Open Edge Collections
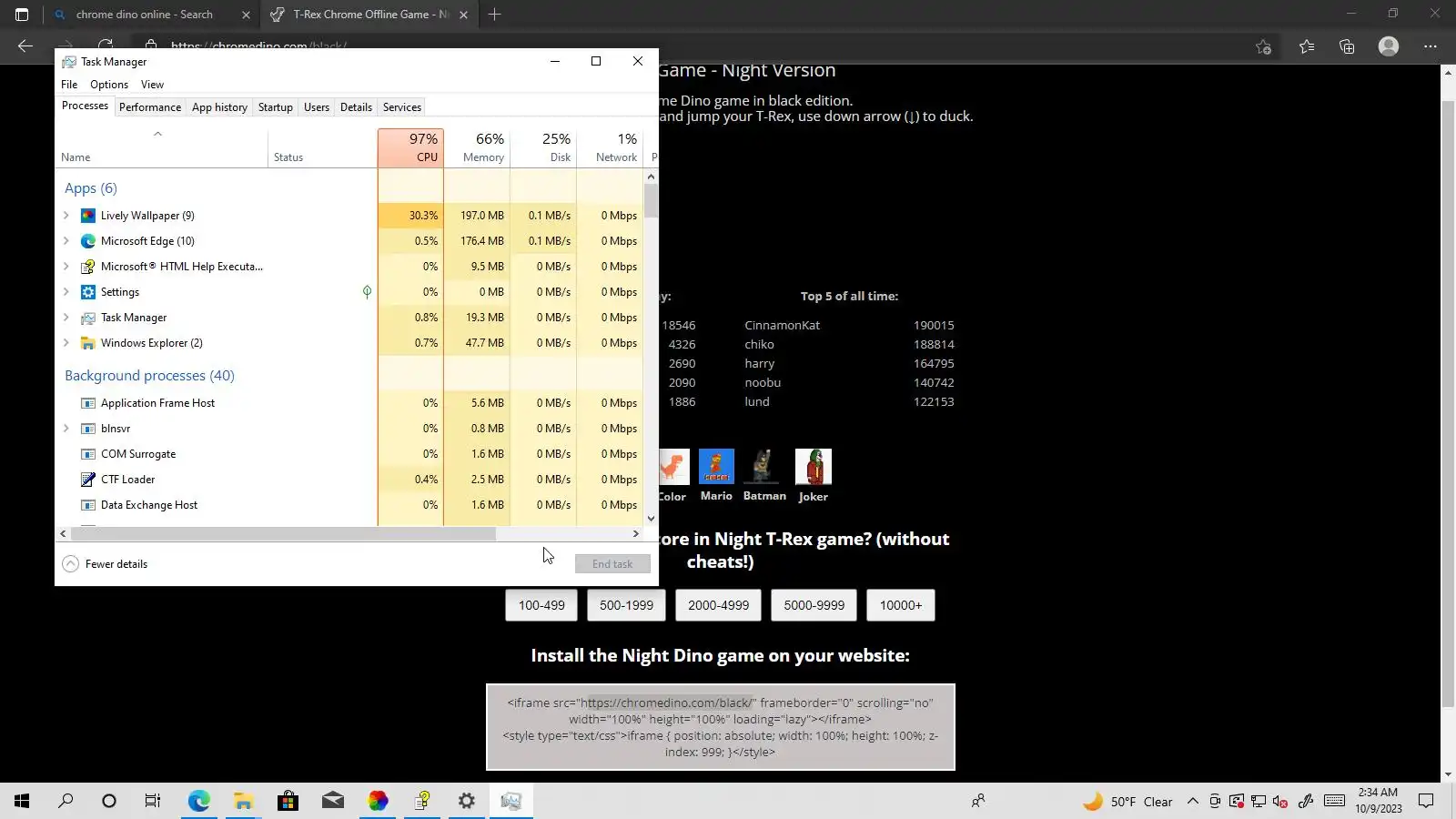The height and width of the screenshot is (819, 1456). [x=1347, y=46]
